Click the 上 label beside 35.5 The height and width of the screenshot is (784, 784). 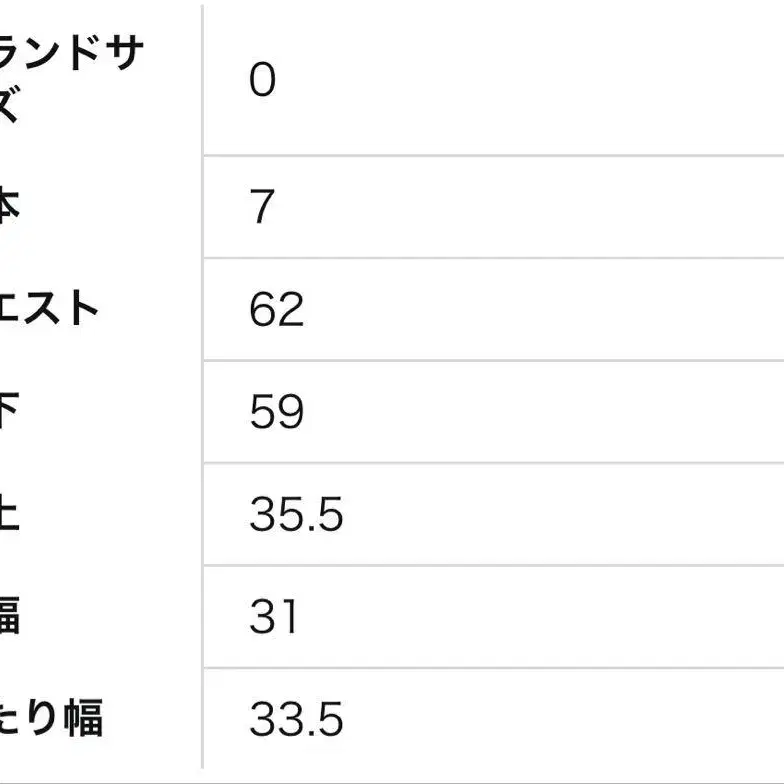[8, 515]
